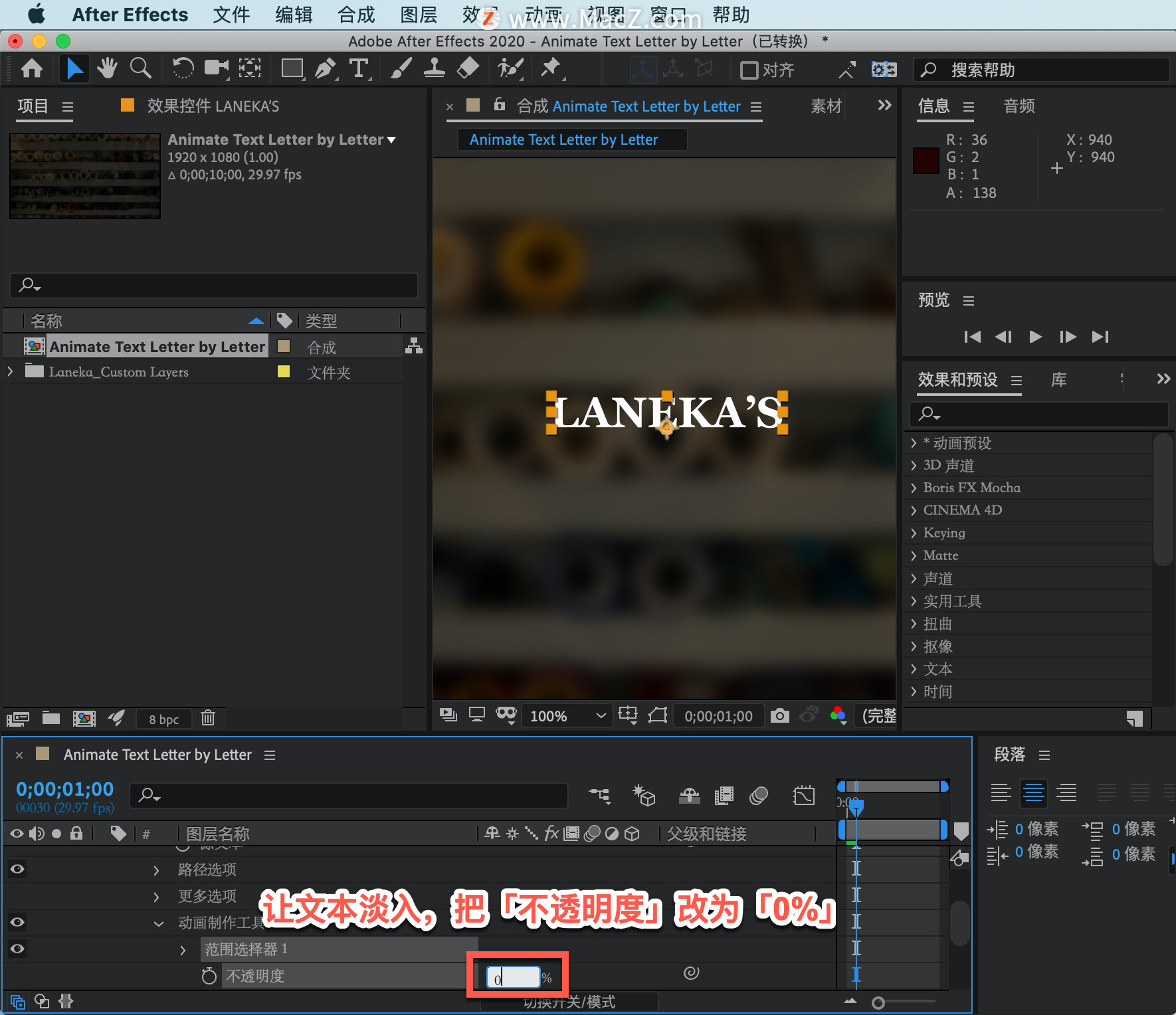Image resolution: width=1176 pixels, height=1015 pixels.
Task: Select the Roto Brush tool
Action: coord(510,68)
